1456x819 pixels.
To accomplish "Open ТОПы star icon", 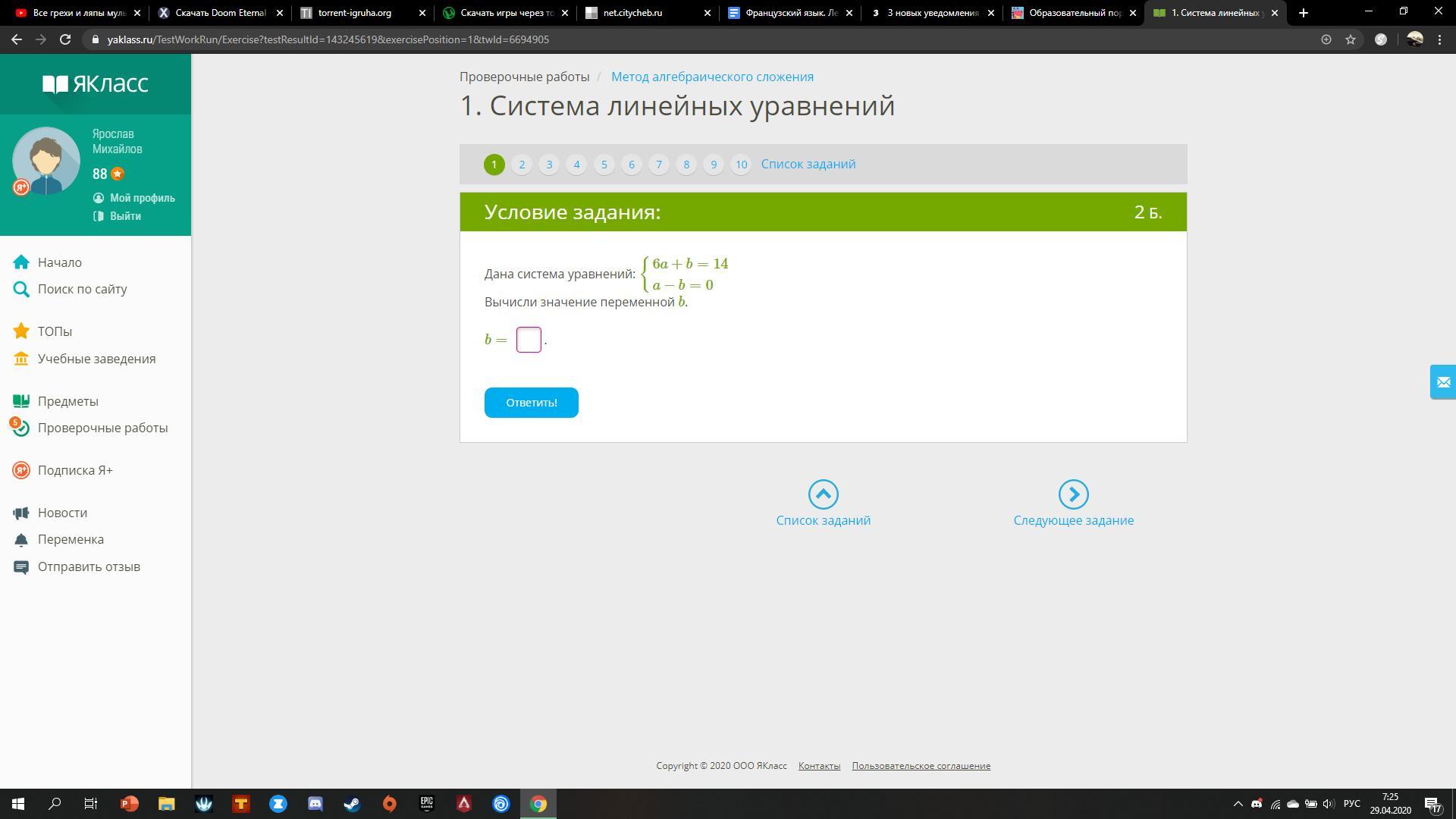I will [x=21, y=331].
